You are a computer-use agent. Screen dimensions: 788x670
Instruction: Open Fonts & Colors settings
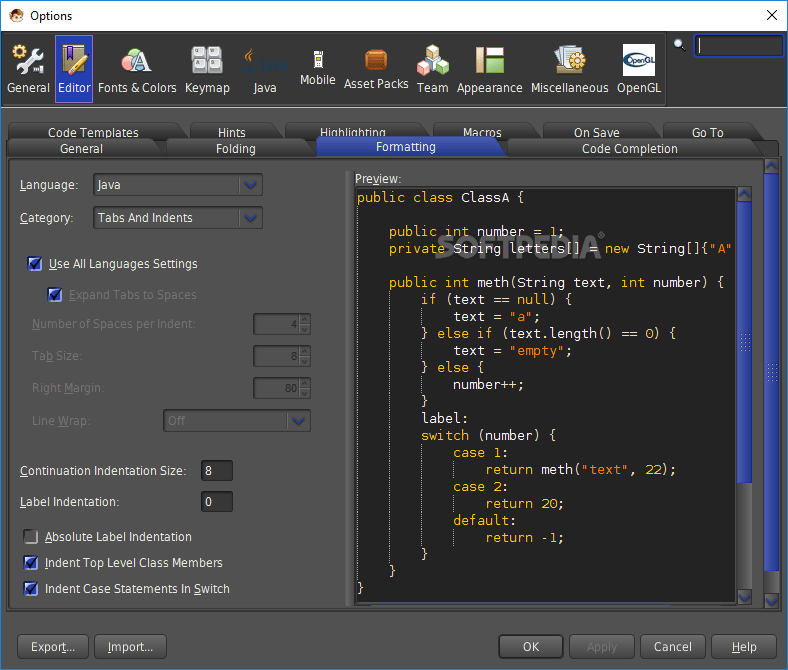[137, 69]
